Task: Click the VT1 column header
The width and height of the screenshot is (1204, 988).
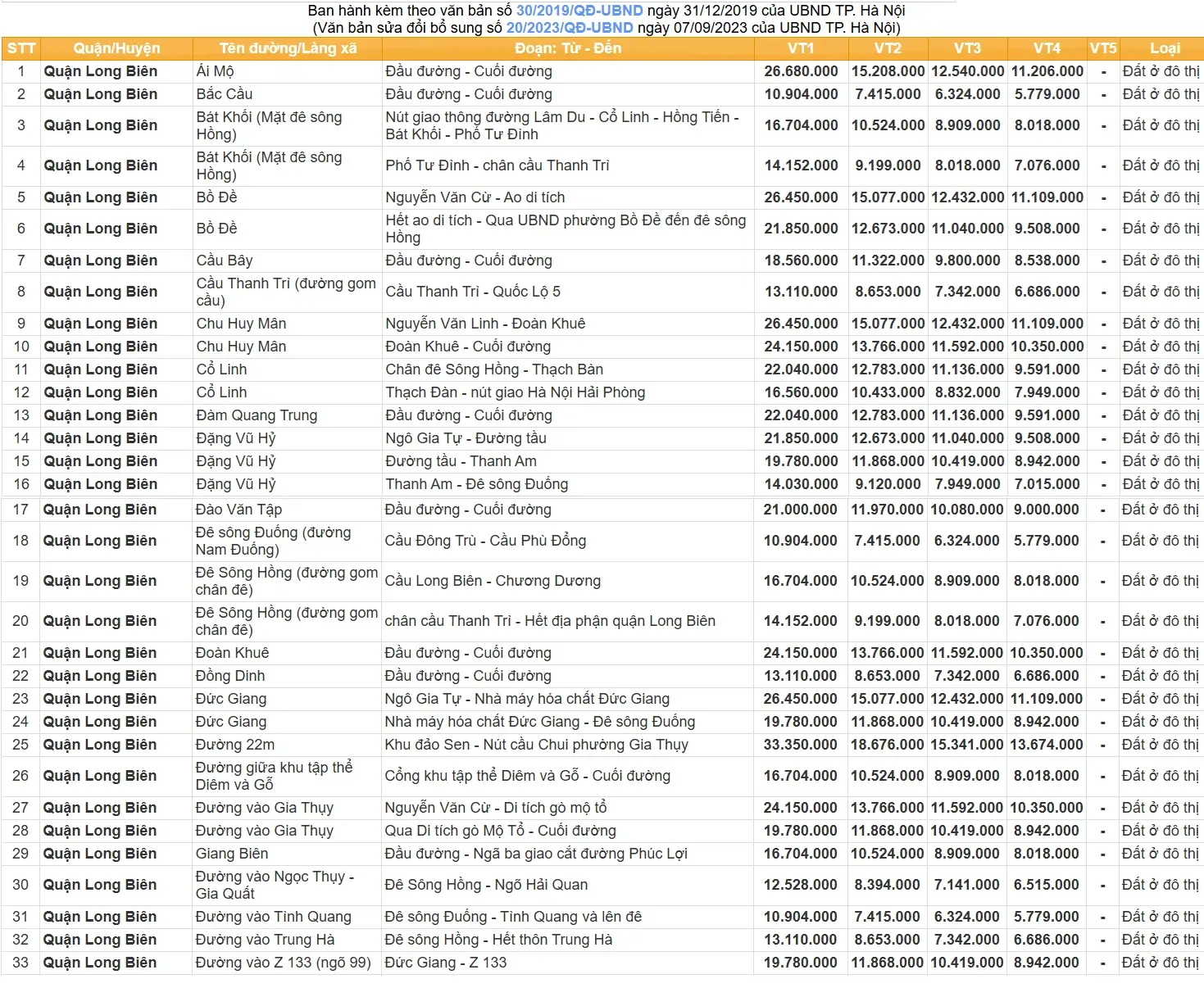Action: point(801,48)
